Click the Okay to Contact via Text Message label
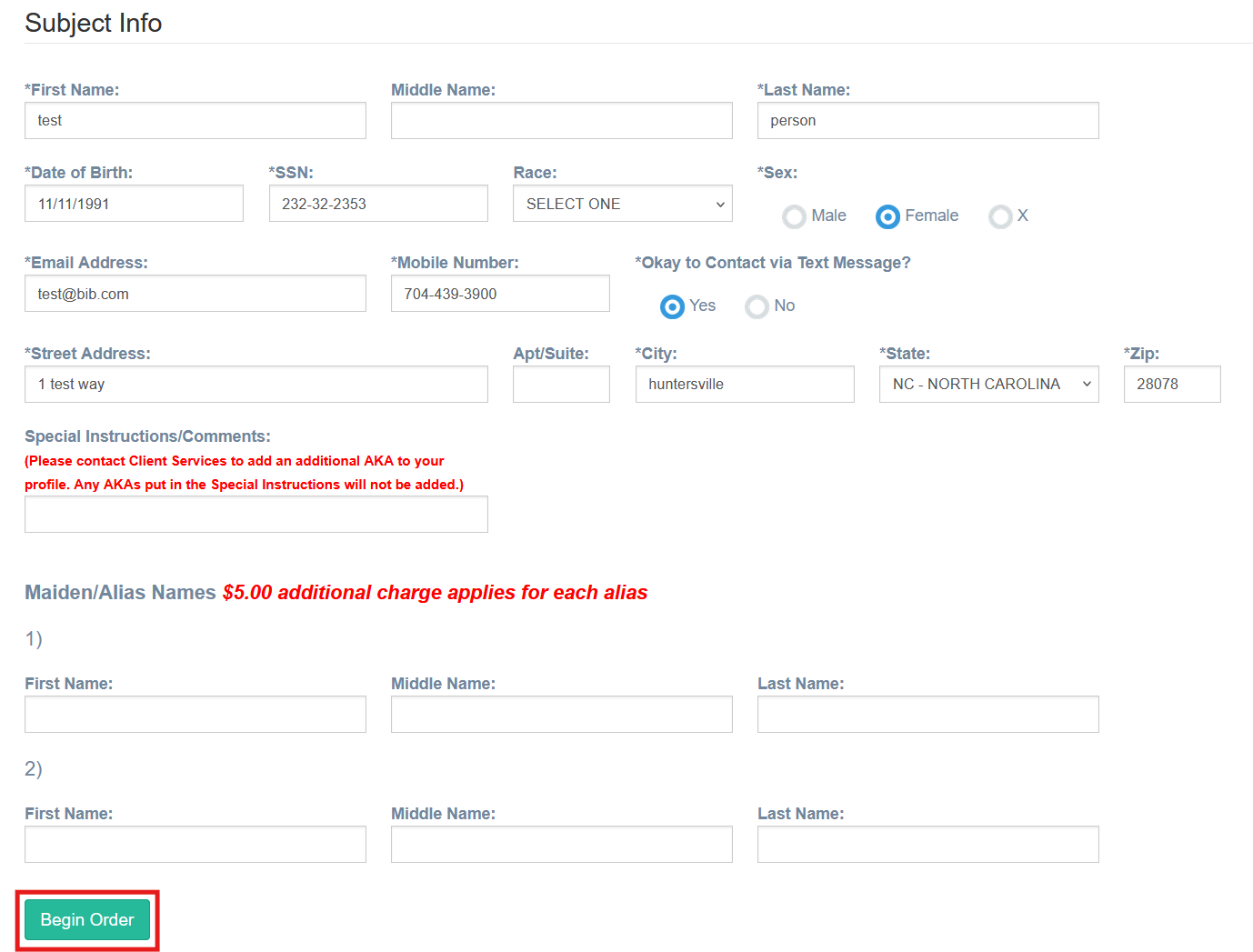Image resolution: width=1253 pixels, height=952 pixels. [773, 263]
